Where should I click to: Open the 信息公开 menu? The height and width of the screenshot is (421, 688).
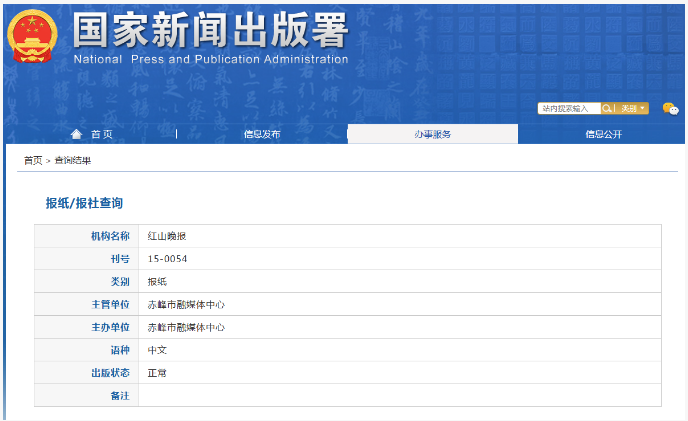coord(603,134)
